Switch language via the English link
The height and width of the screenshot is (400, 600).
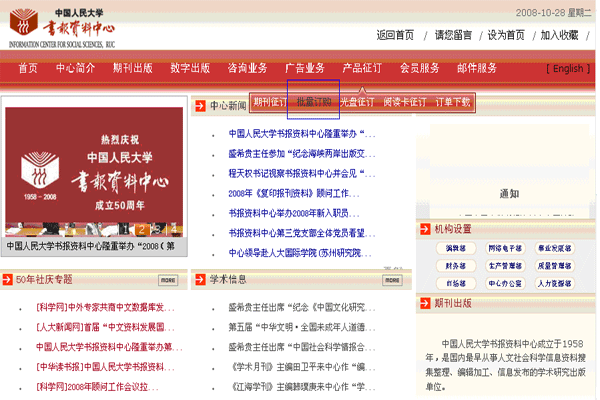568,69
